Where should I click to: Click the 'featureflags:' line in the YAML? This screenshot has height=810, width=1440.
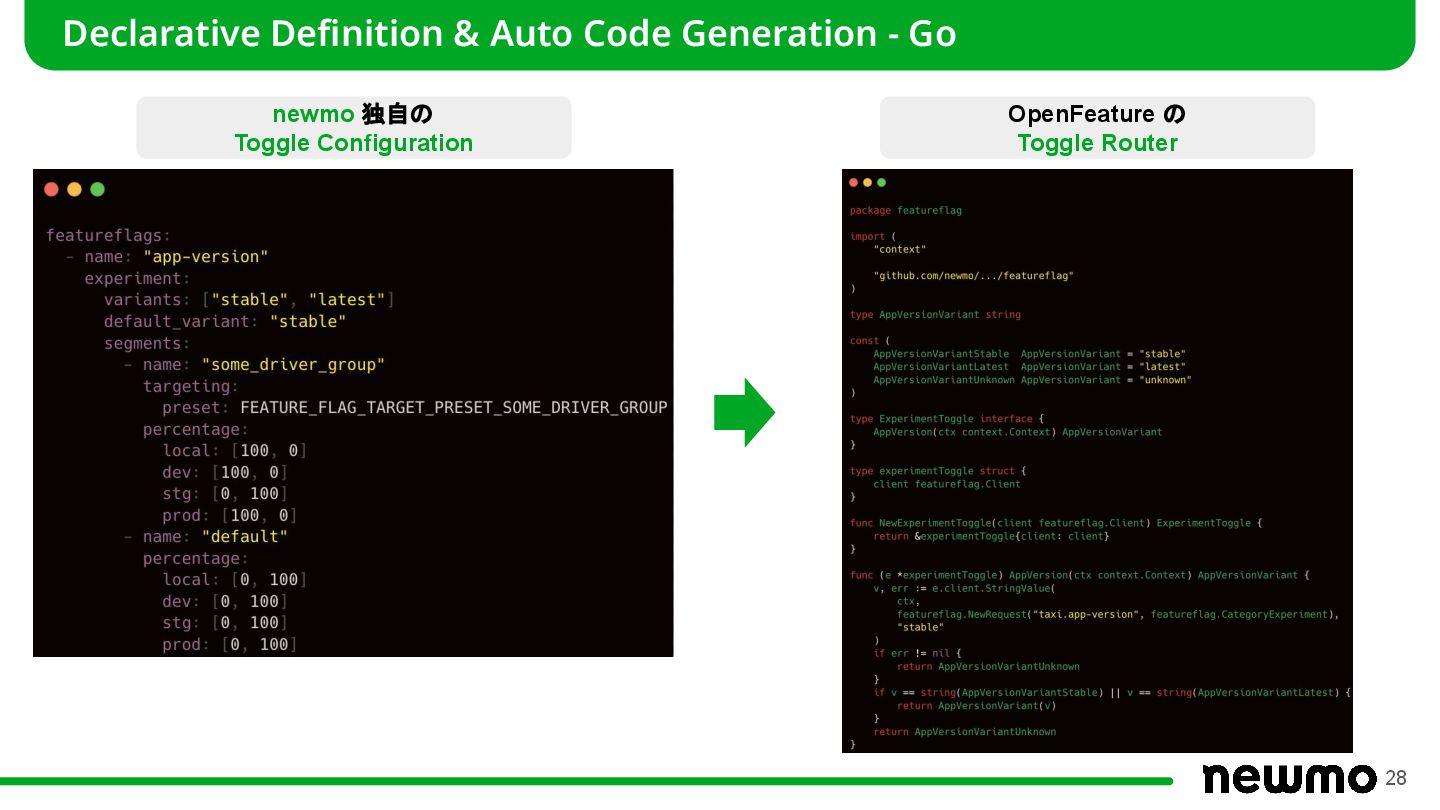pyautogui.click(x=108, y=236)
